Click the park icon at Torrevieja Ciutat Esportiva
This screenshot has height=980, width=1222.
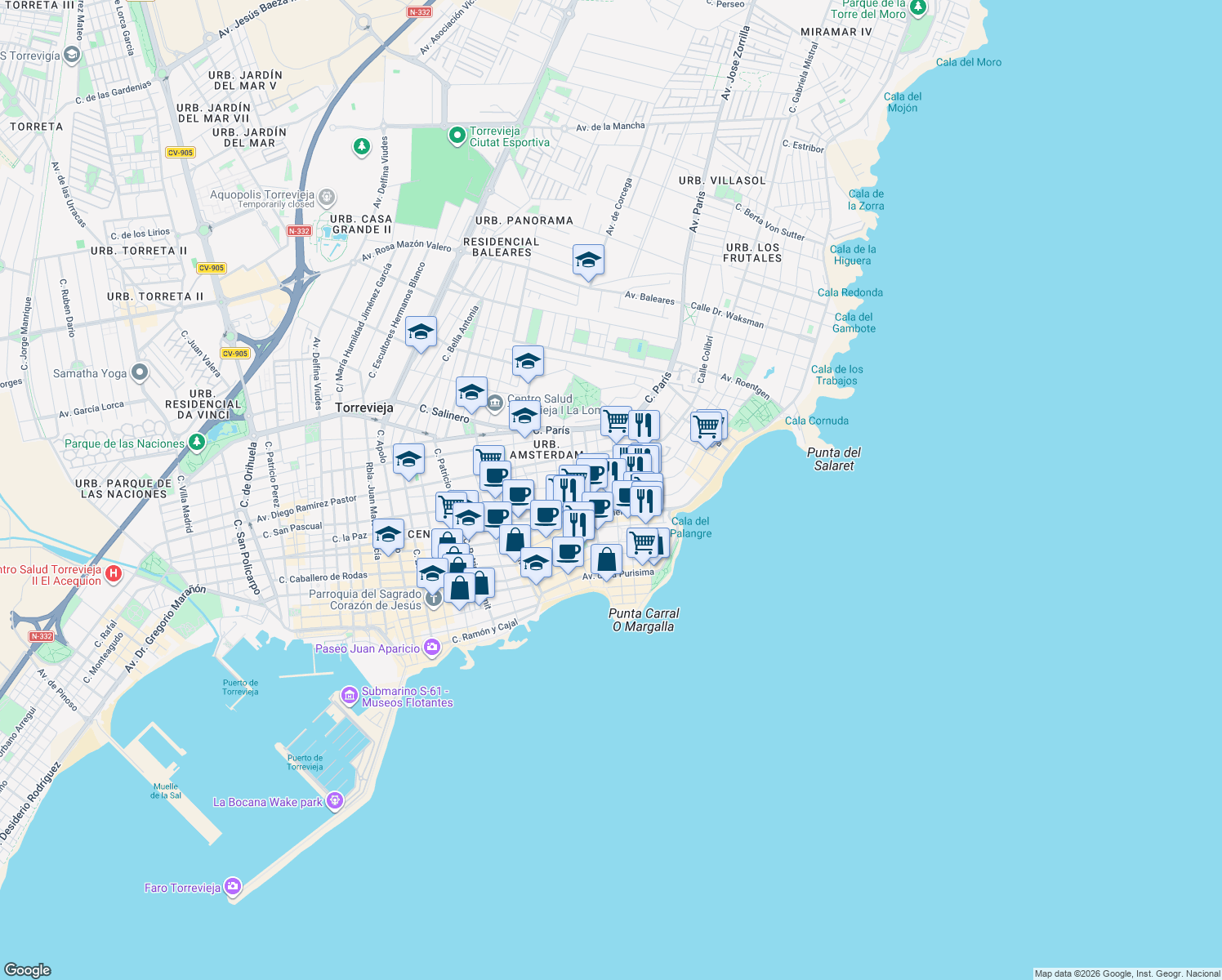tap(457, 135)
